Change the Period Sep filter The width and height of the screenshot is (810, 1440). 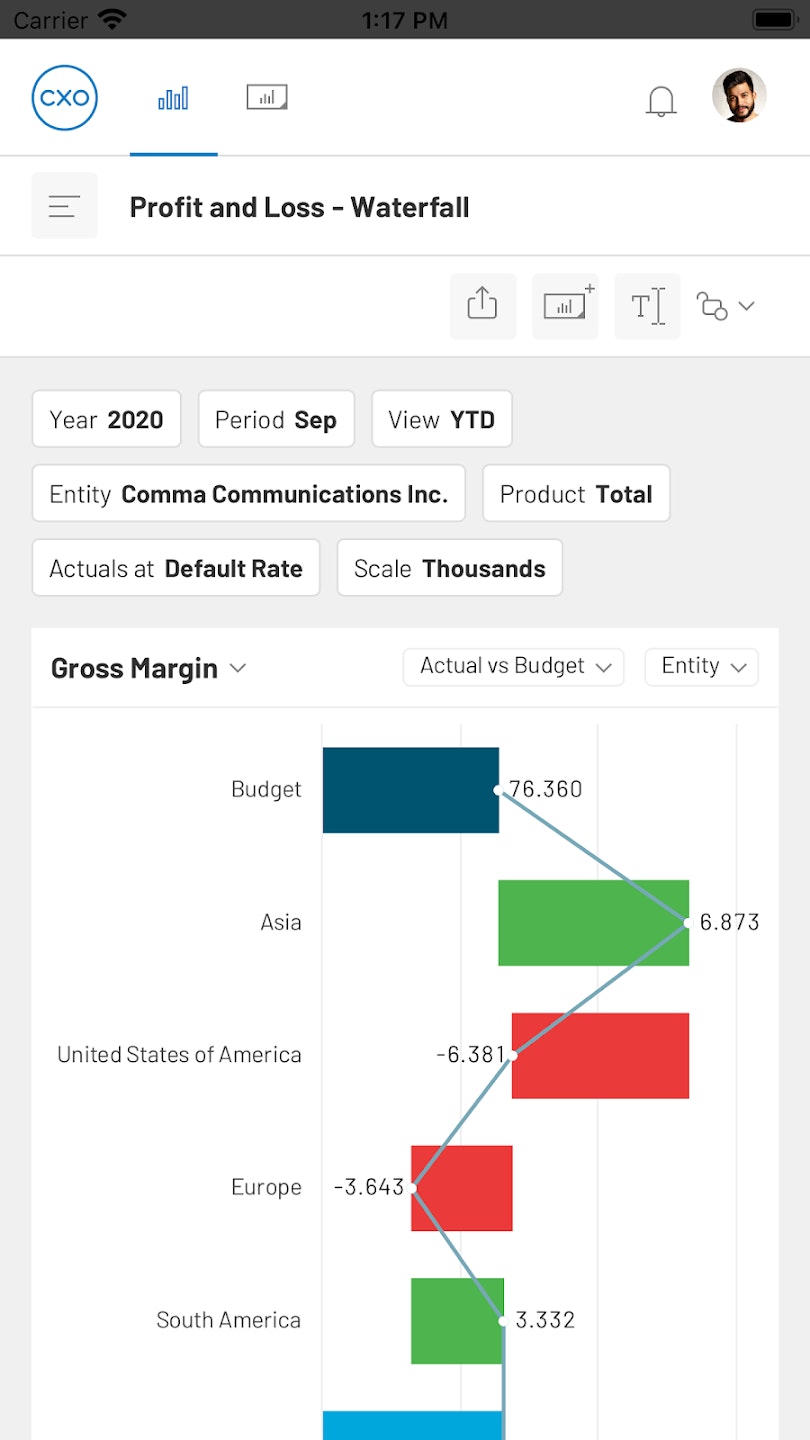pos(276,419)
